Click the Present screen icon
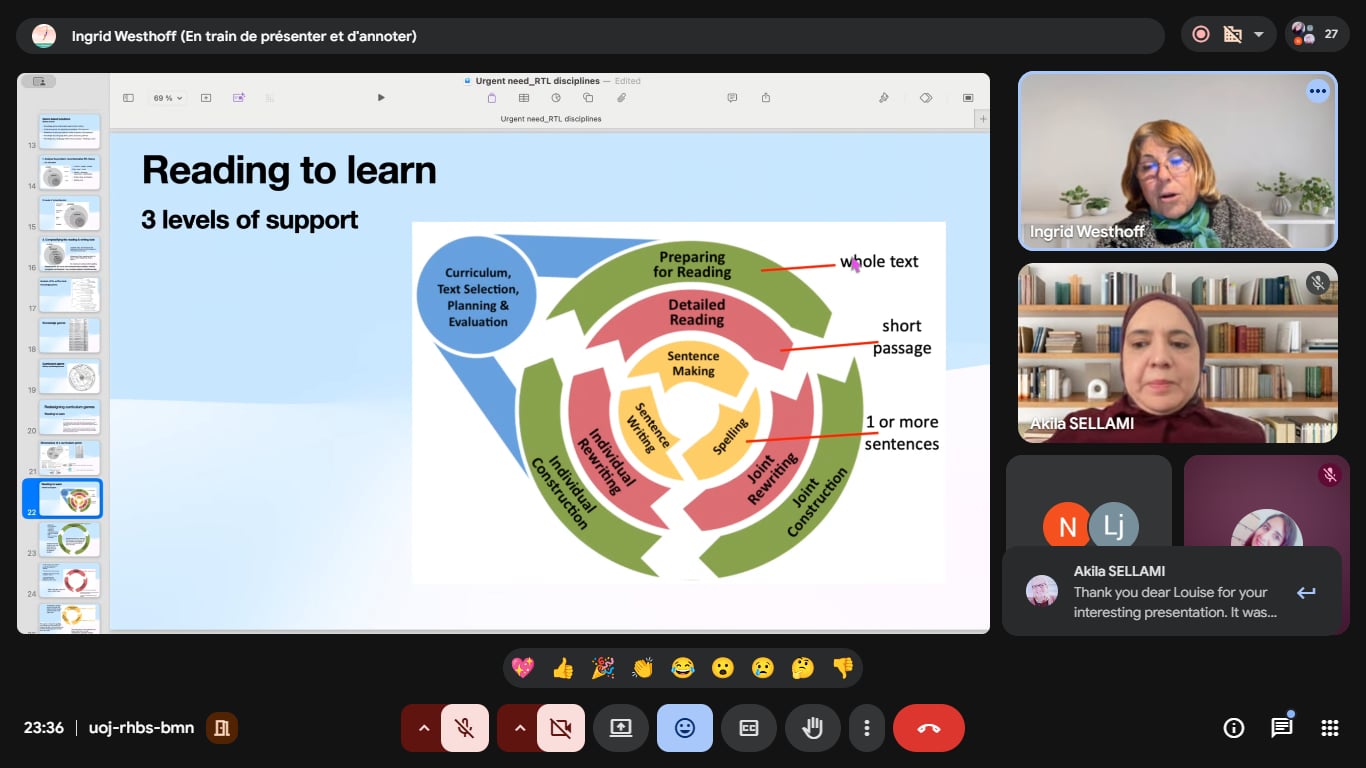The width and height of the screenshot is (1366, 768). pos(620,728)
